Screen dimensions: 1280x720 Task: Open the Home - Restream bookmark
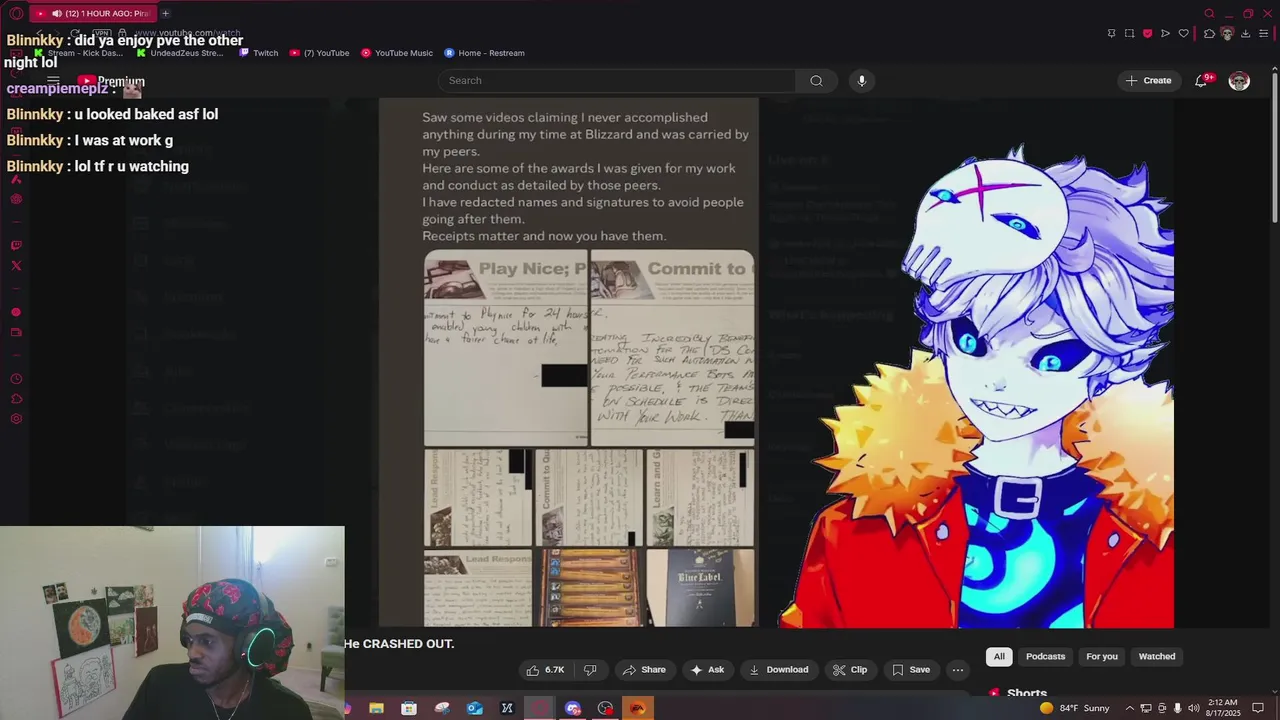point(484,53)
